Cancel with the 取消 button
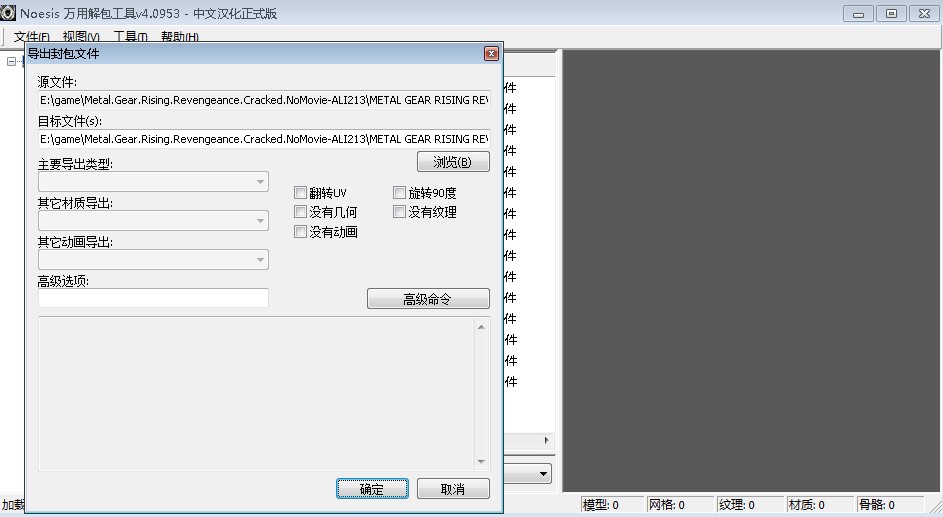Screen dimensions: 943x517 coord(453,489)
